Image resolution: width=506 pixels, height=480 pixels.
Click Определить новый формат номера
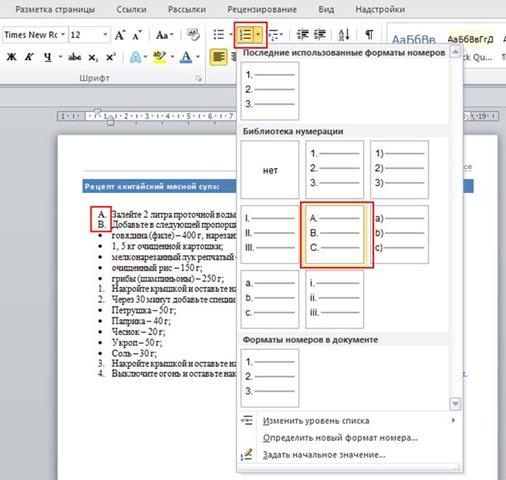coord(348,438)
